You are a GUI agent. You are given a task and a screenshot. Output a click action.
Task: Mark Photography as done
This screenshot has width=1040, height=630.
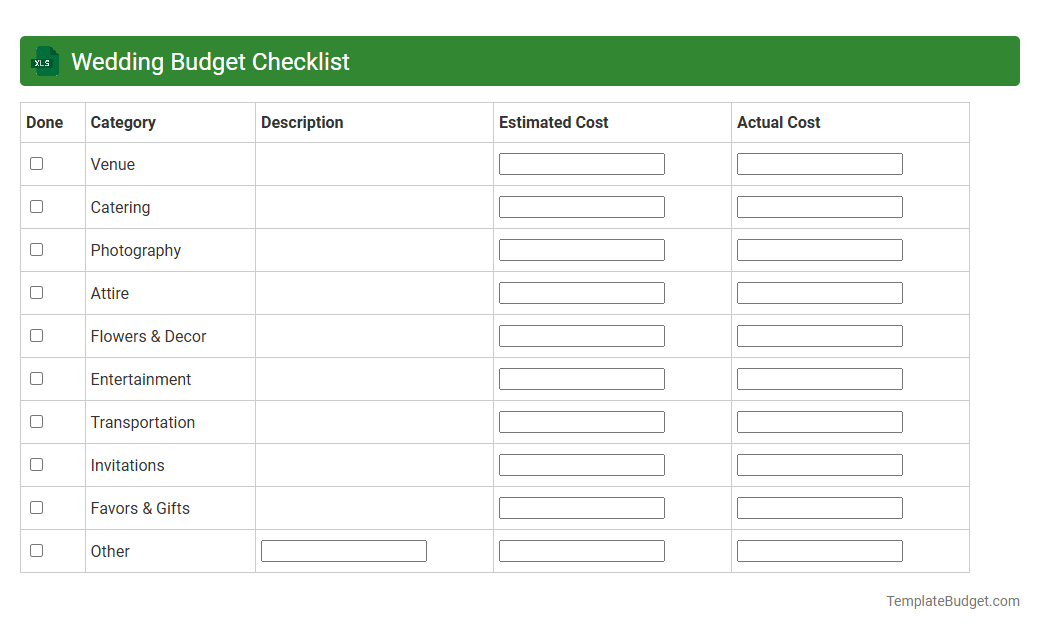[36, 249]
